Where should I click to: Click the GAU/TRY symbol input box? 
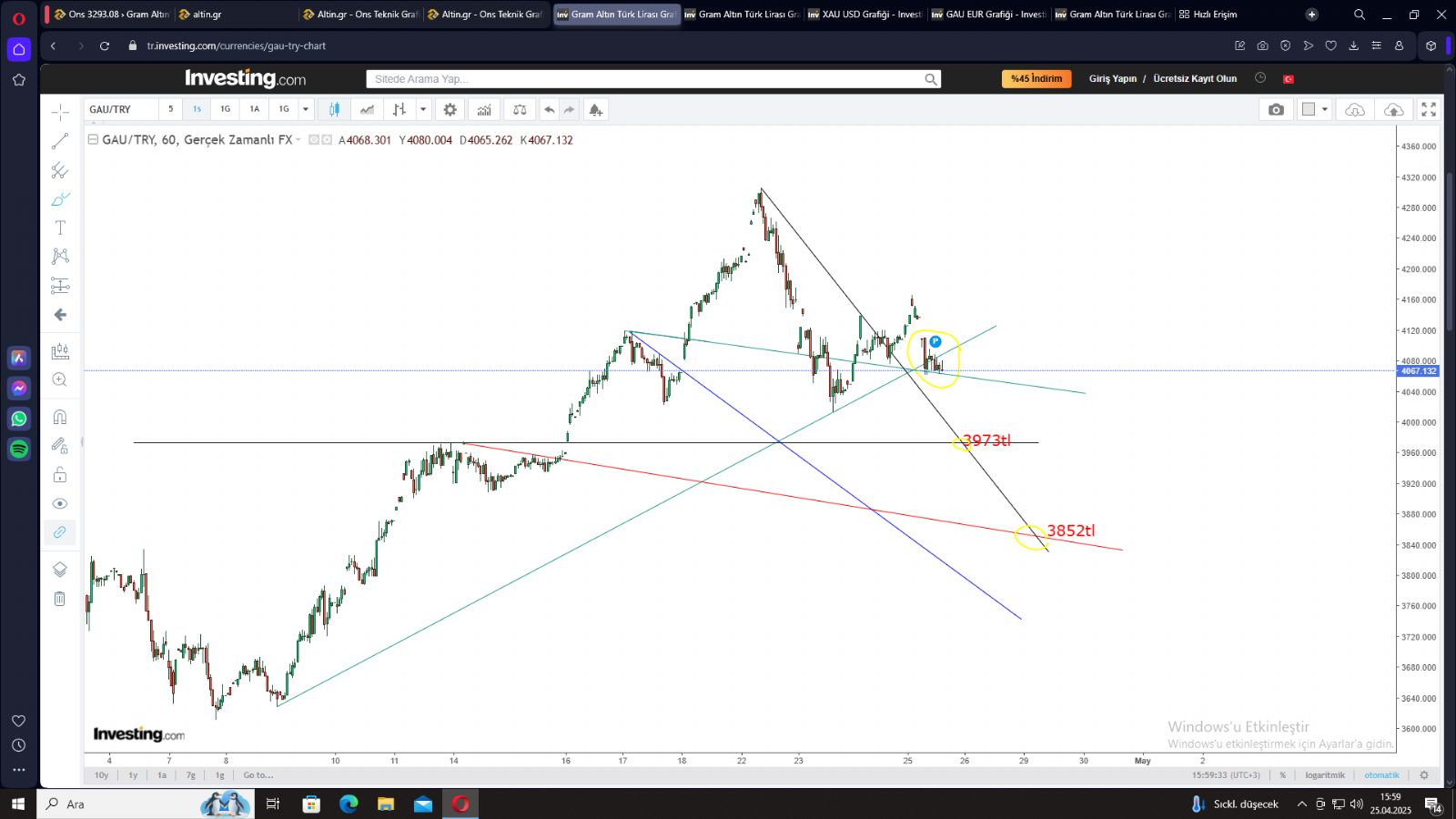pos(121,109)
